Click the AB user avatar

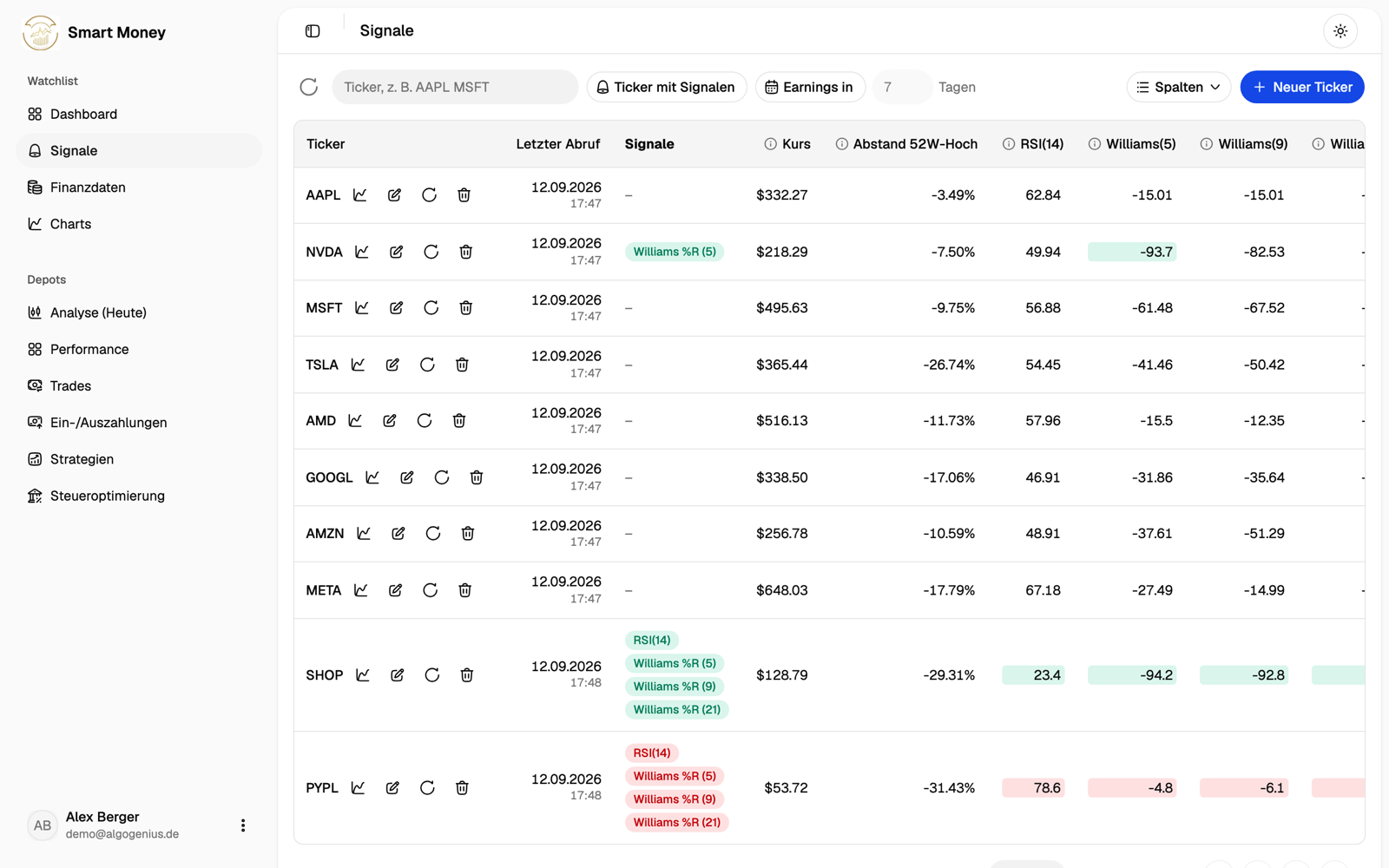point(43,825)
